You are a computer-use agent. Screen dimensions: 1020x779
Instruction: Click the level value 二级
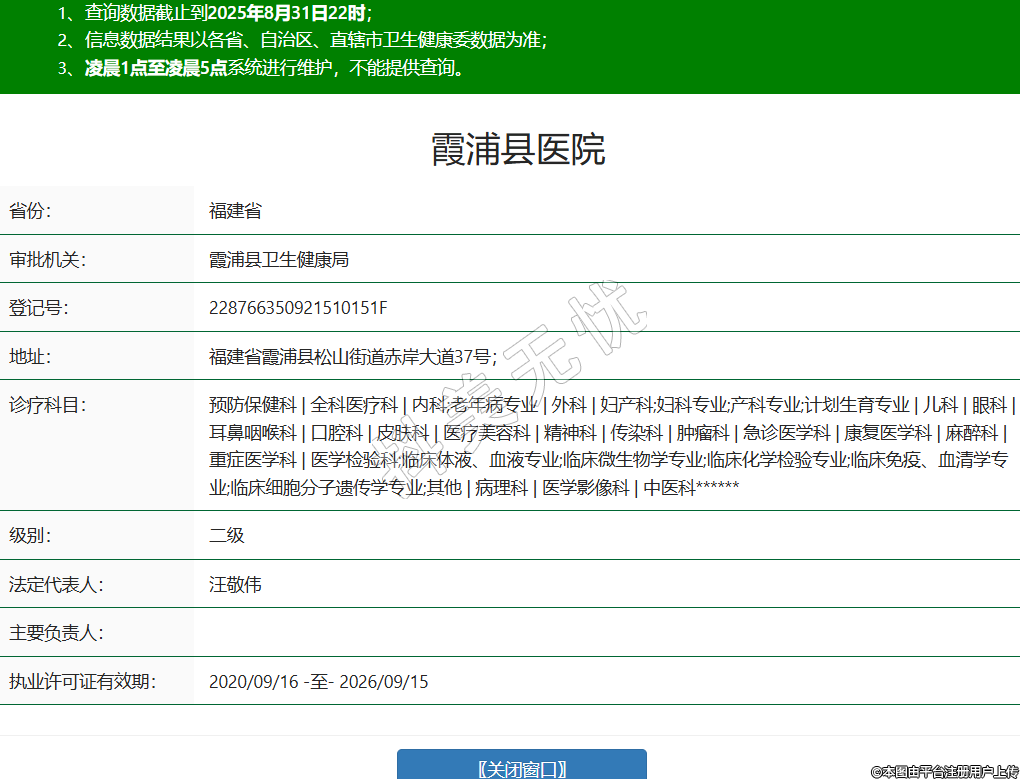tap(226, 535)
